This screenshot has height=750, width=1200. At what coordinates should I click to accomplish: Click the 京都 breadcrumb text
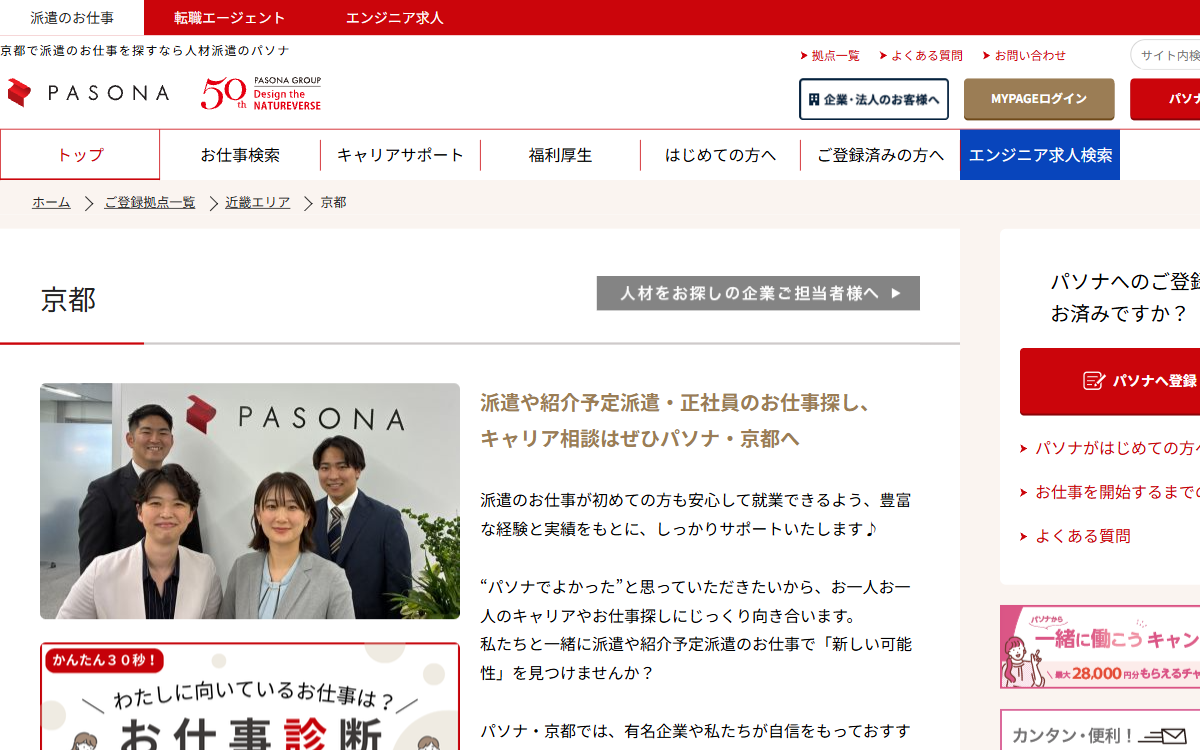[x=333, y=203]
